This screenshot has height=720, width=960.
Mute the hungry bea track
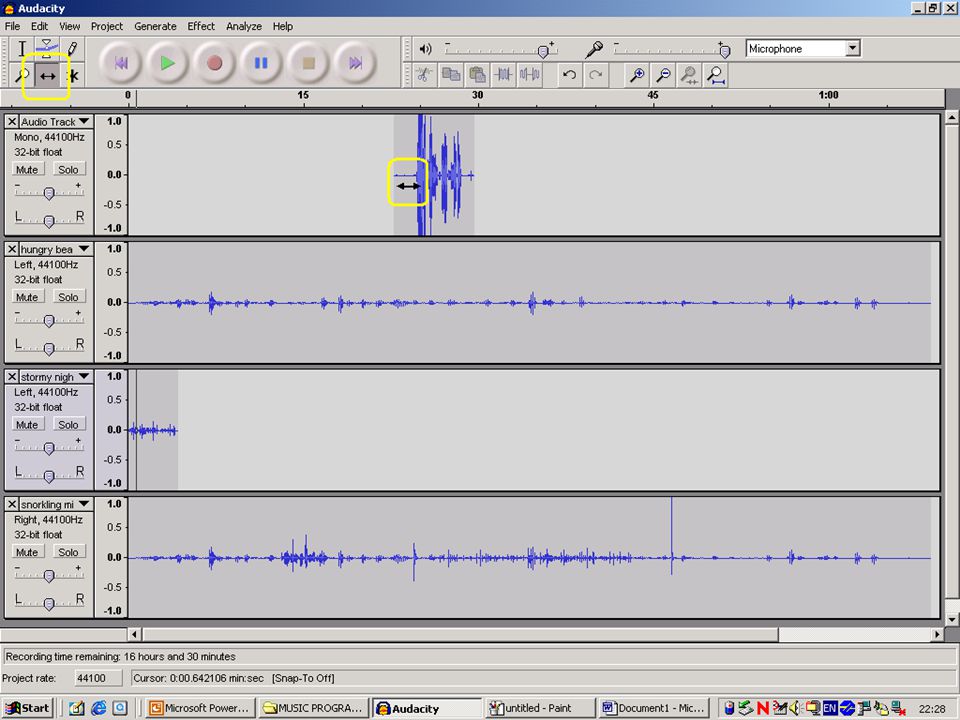point(27,297)
